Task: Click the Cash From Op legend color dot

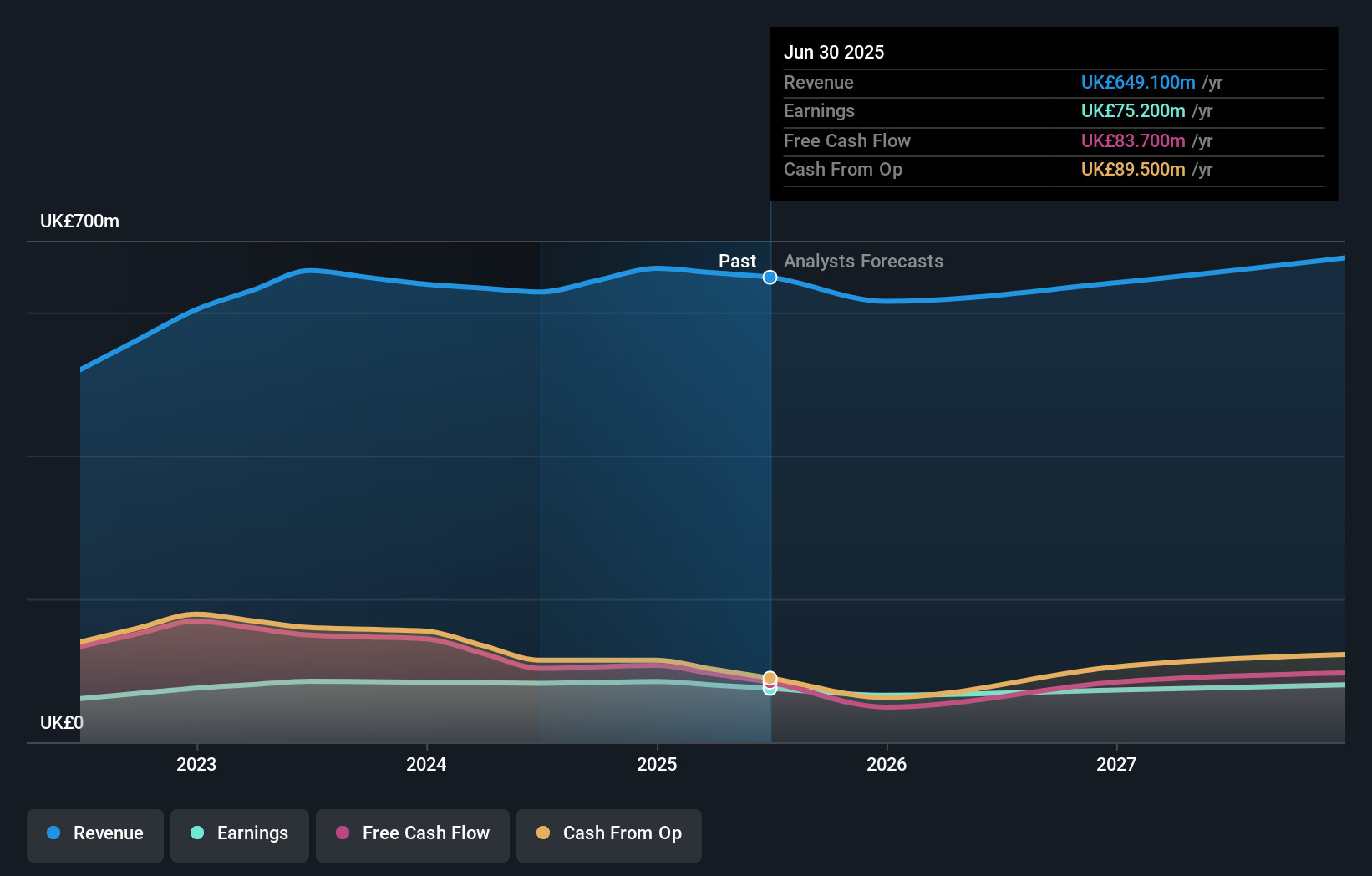Action: (x=543, y=833)
